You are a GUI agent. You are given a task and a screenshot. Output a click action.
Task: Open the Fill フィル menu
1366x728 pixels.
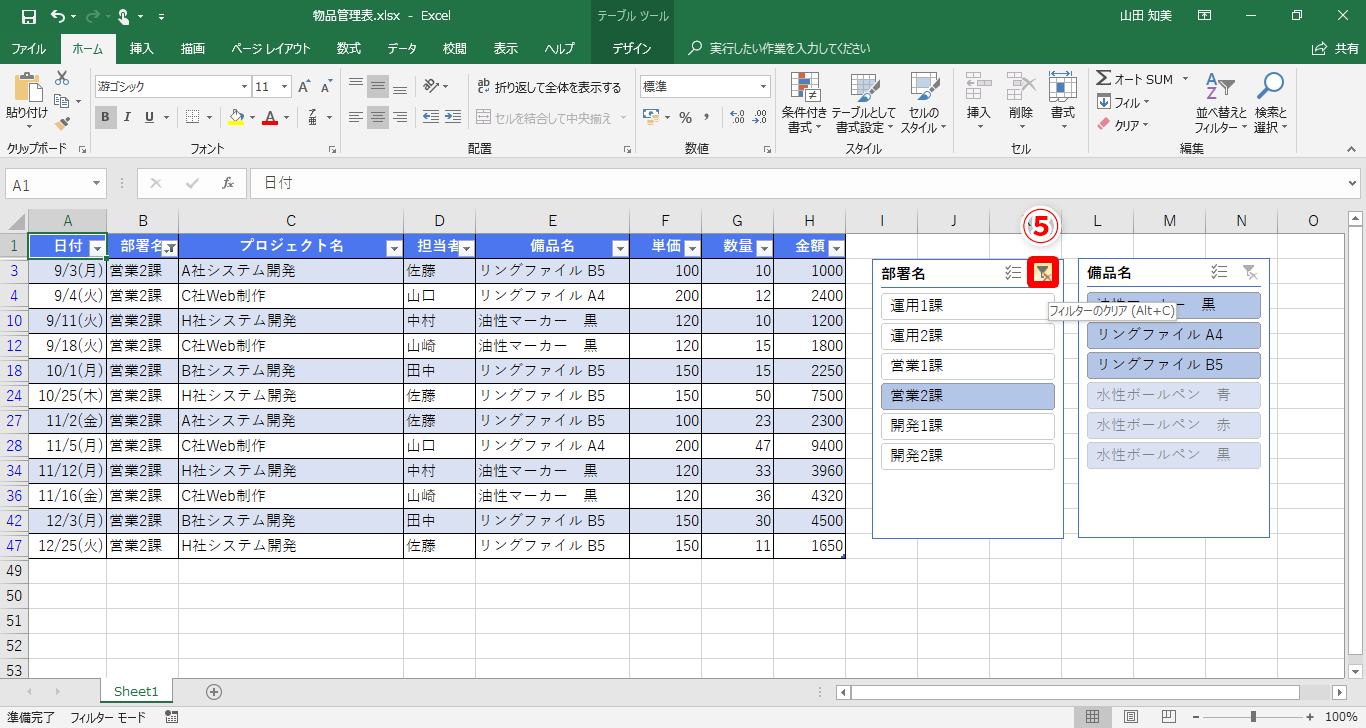pos(1123,102)
